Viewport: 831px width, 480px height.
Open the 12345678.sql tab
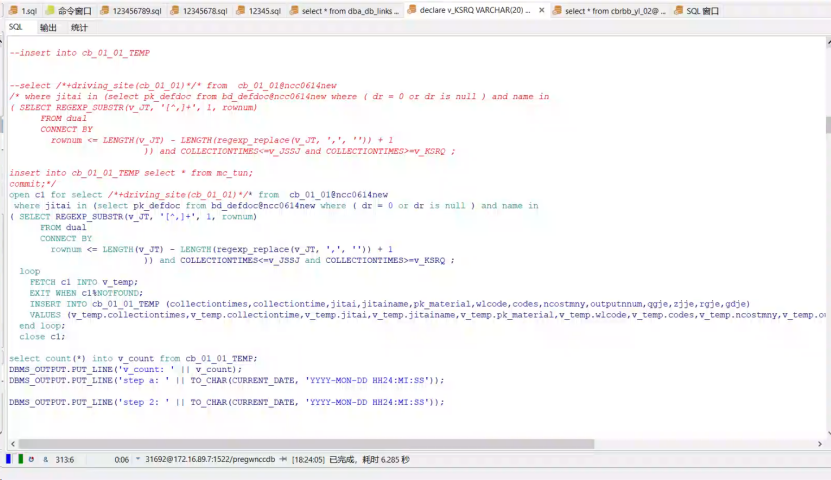pyautogui.click(x=199, y=11)
